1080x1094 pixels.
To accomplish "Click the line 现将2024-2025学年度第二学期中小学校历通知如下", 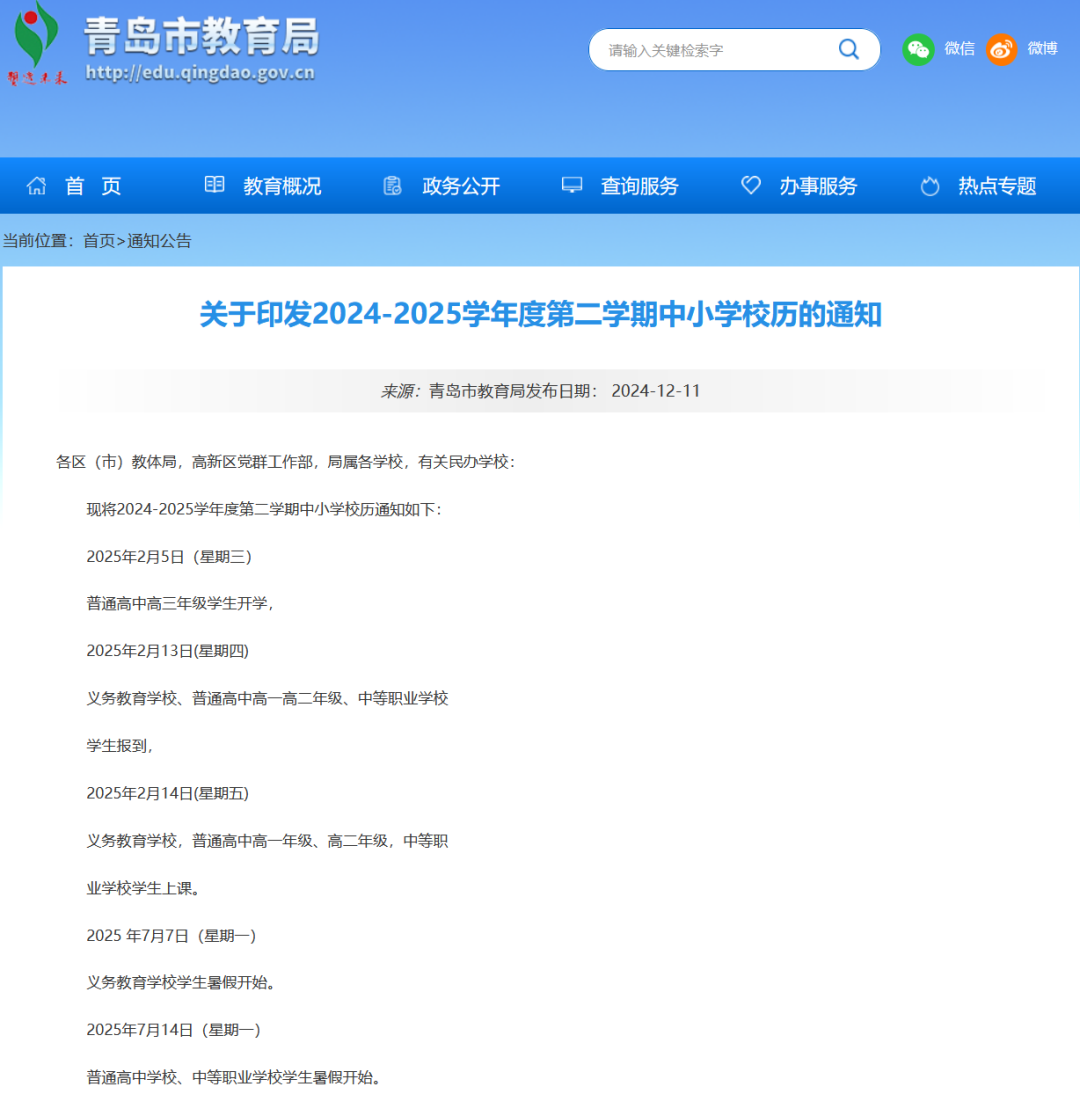I will [264, 509].
